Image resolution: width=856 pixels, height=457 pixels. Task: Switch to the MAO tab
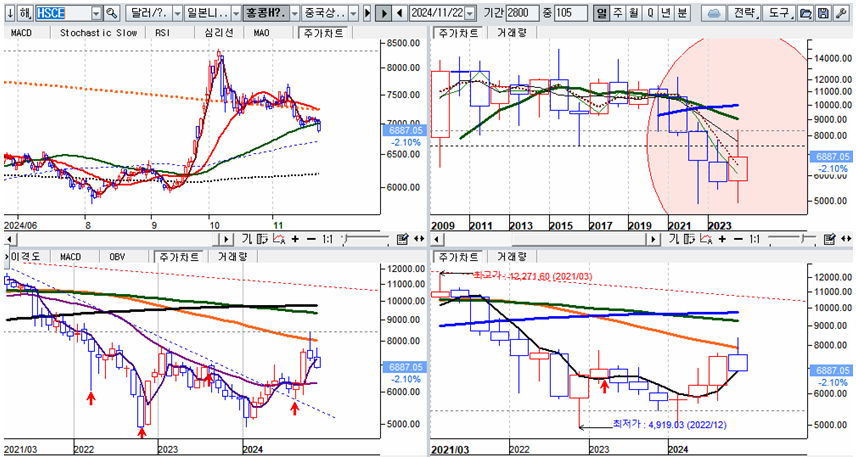(261, 33)
